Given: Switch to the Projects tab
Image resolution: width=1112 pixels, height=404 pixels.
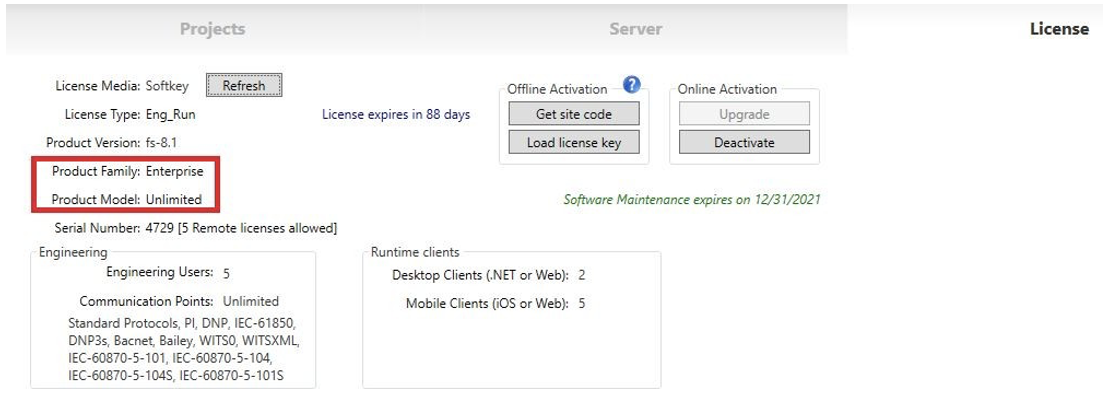Looking at the screenshot, I should tap(212, 29).
